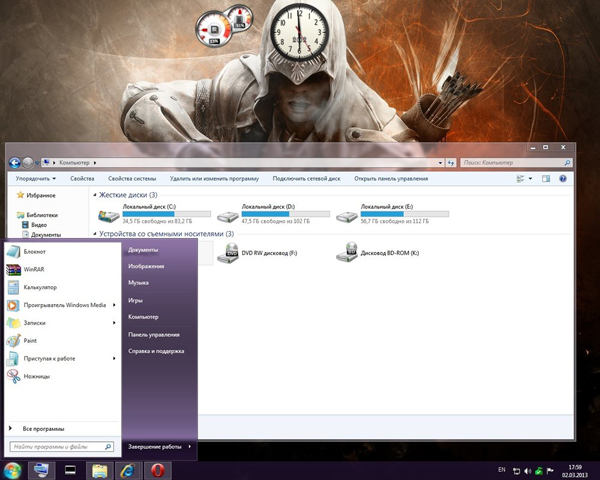The width and height of the screenshot is (600, 480).
Task: Open the computer icon in taskbar
Action: tap(41, 470)
